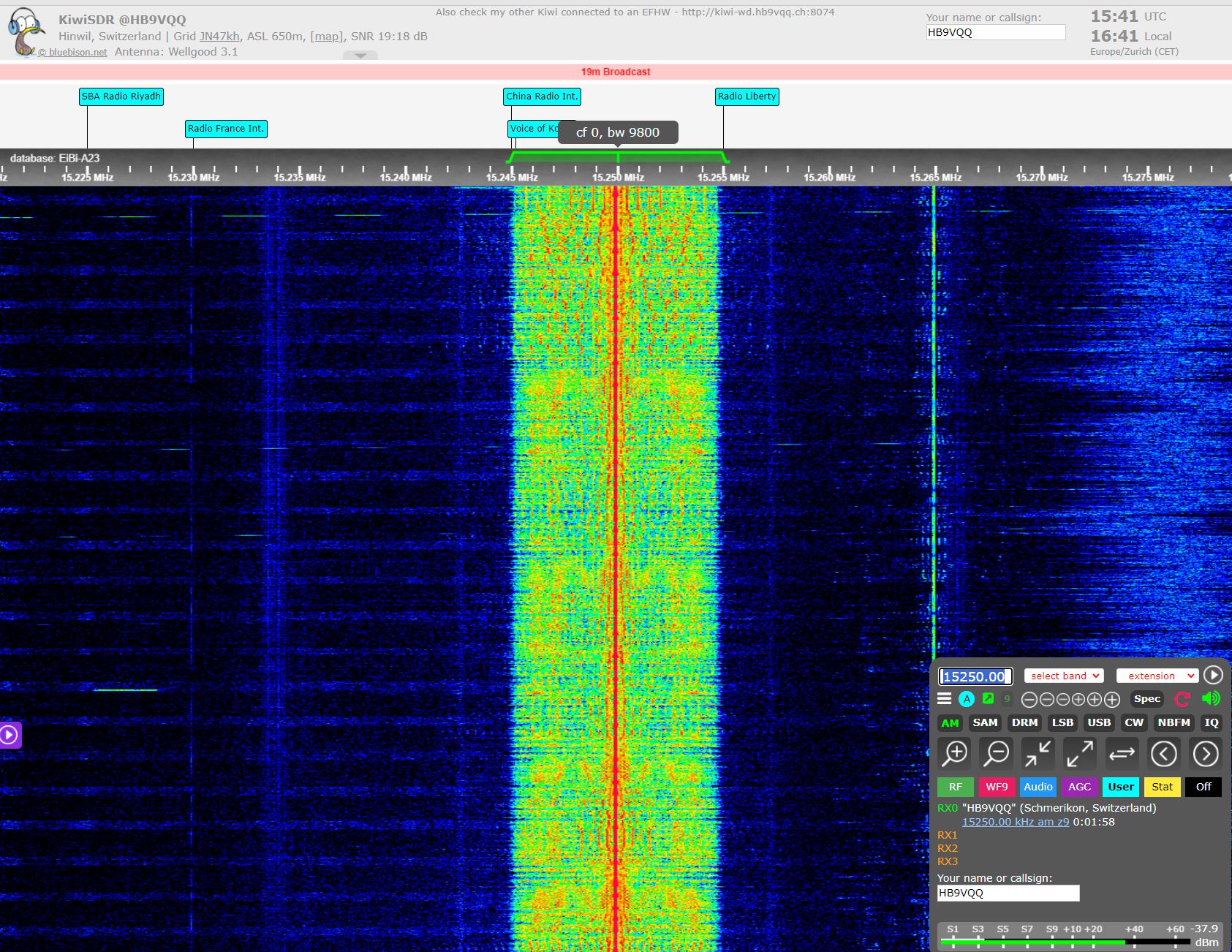Click the smallest frequency step-down minus button
Screen dimensions: 1232x952
[1063, 700]
